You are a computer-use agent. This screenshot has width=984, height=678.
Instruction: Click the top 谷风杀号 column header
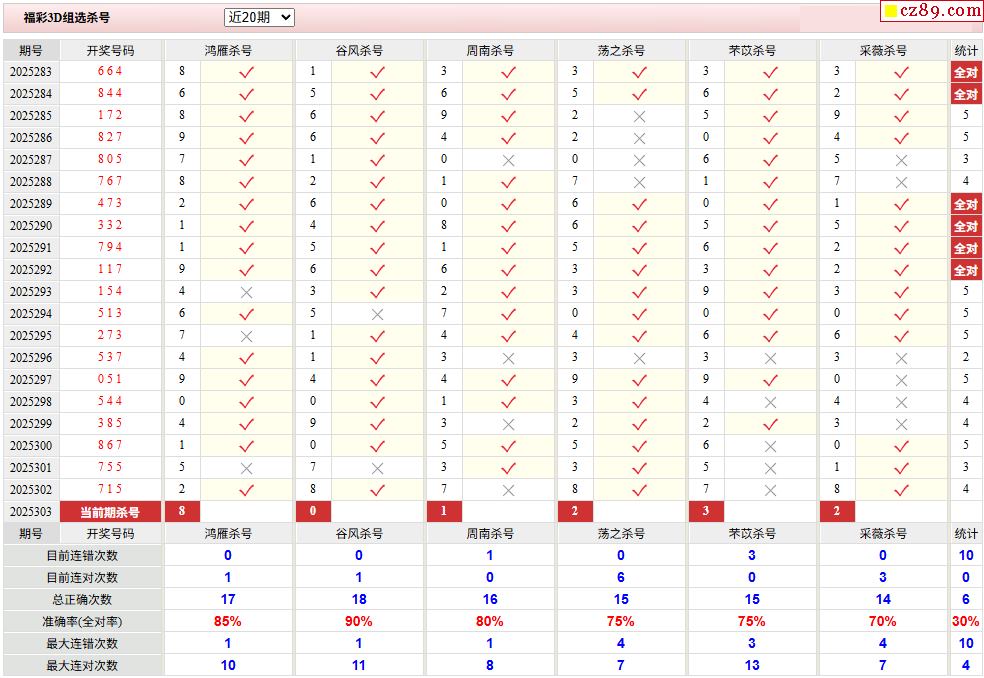pyautogui.click(x=359, y=51)
